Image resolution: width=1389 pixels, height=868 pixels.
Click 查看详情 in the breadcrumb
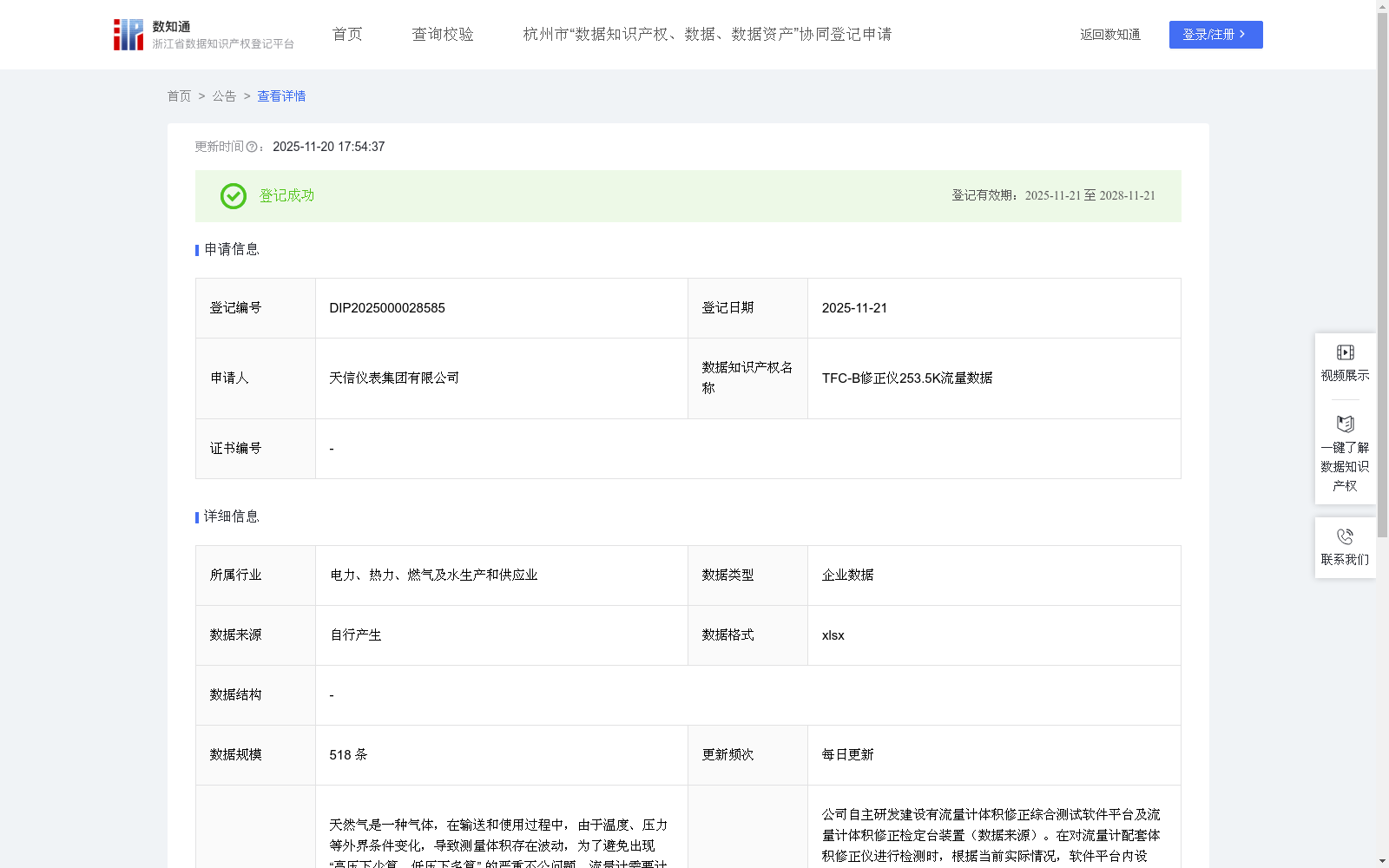[x=281, y=96]
